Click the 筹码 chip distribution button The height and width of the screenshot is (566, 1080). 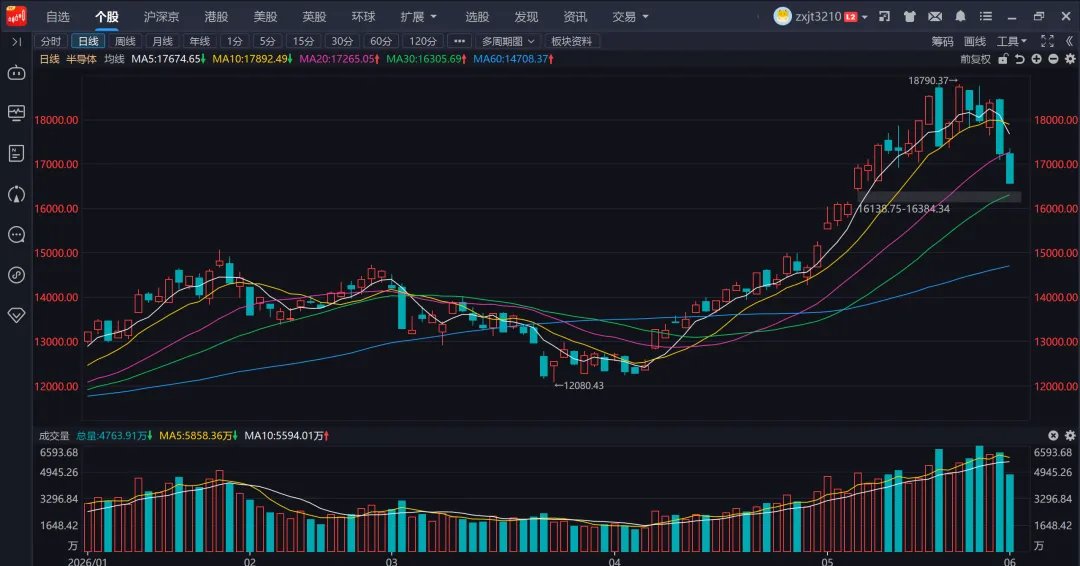pyautogui.click(x=942, y=41)
